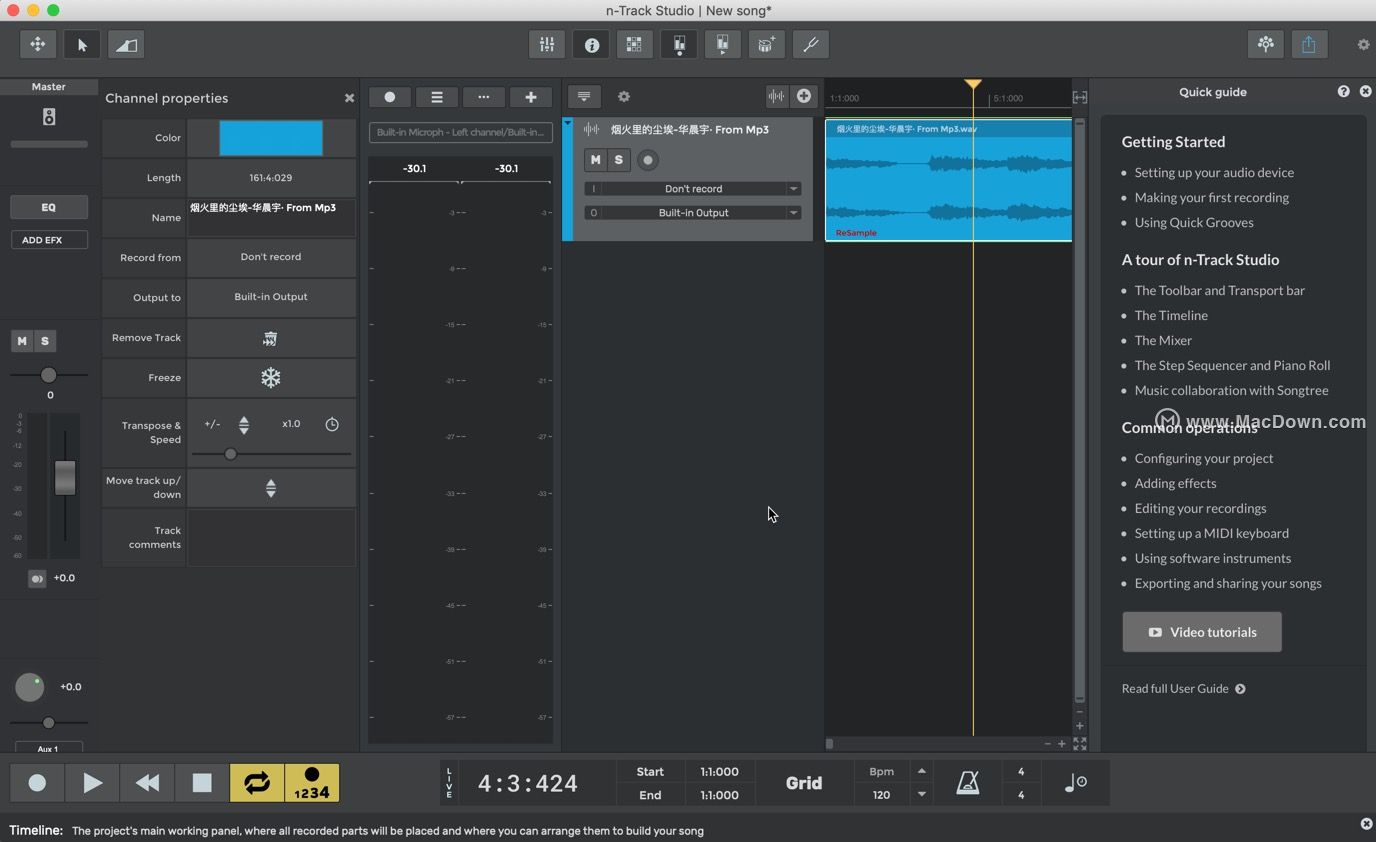Image resolution: width=1376 pixels, height=842 pixels.
Task: Open 'Setting up your audio device' link
Action: pos(1214,173)
